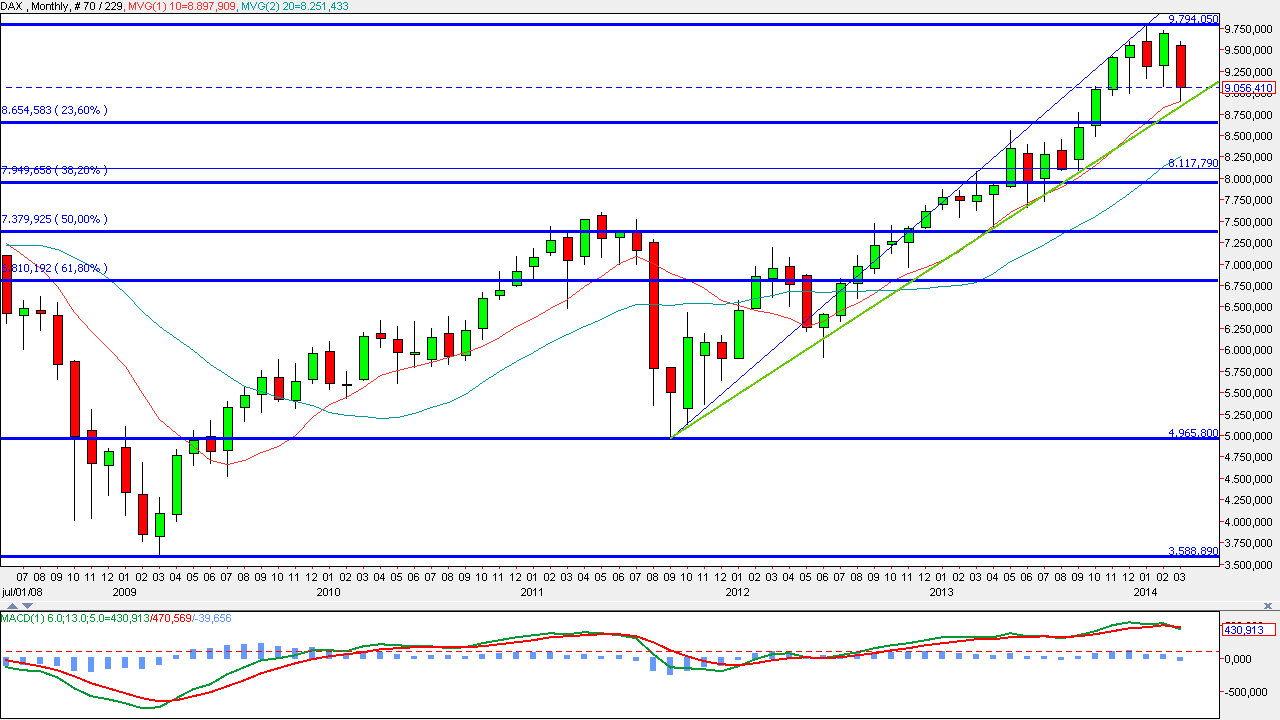Select the large red August 2011 crash candle
The image size is (1280, 720).
pos(653,305)
